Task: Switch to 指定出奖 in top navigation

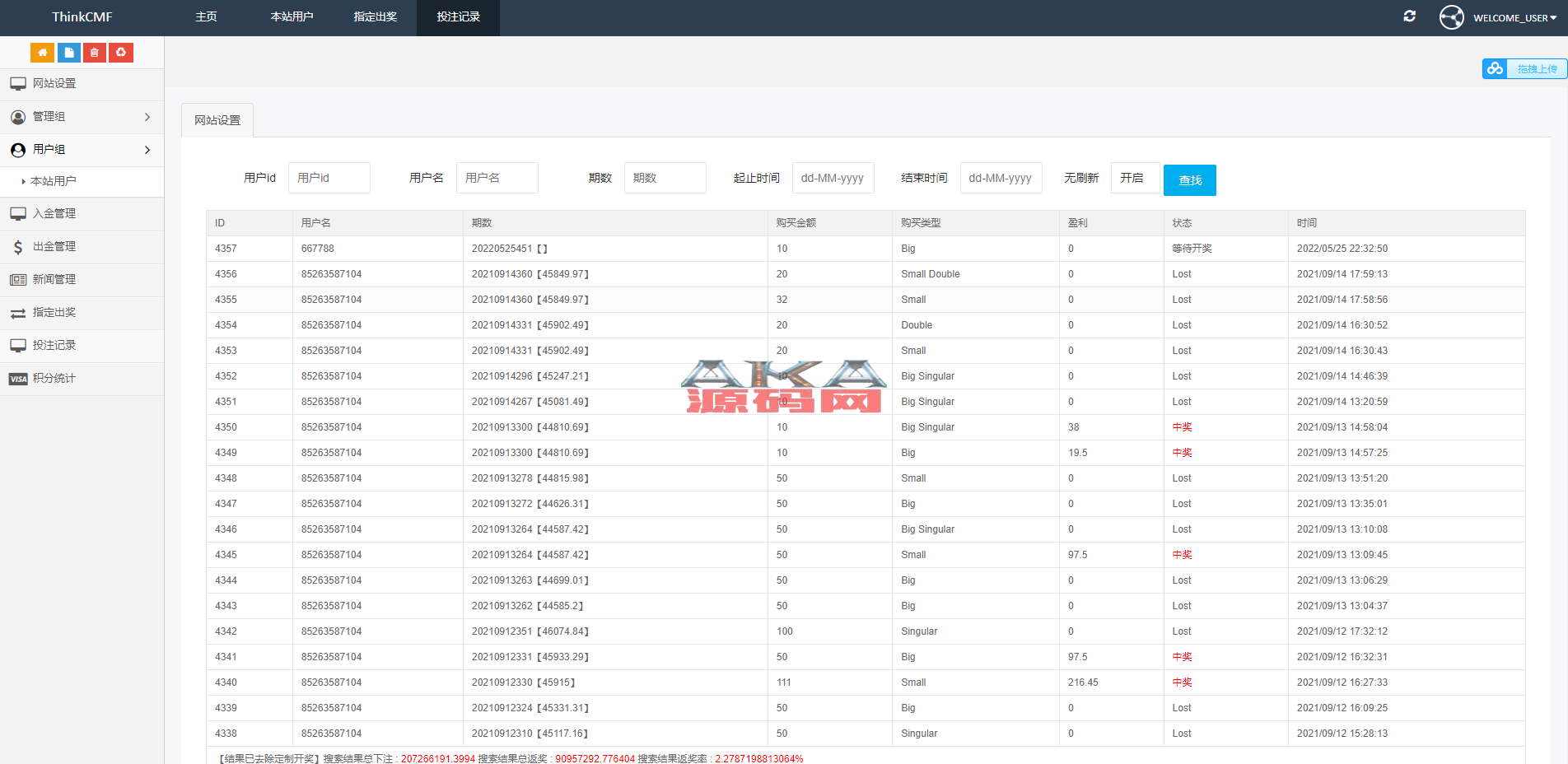Action: [375, 17]
